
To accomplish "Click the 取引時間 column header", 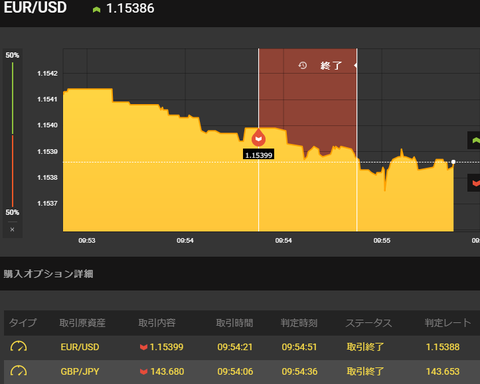I will (x=235, y=323).
